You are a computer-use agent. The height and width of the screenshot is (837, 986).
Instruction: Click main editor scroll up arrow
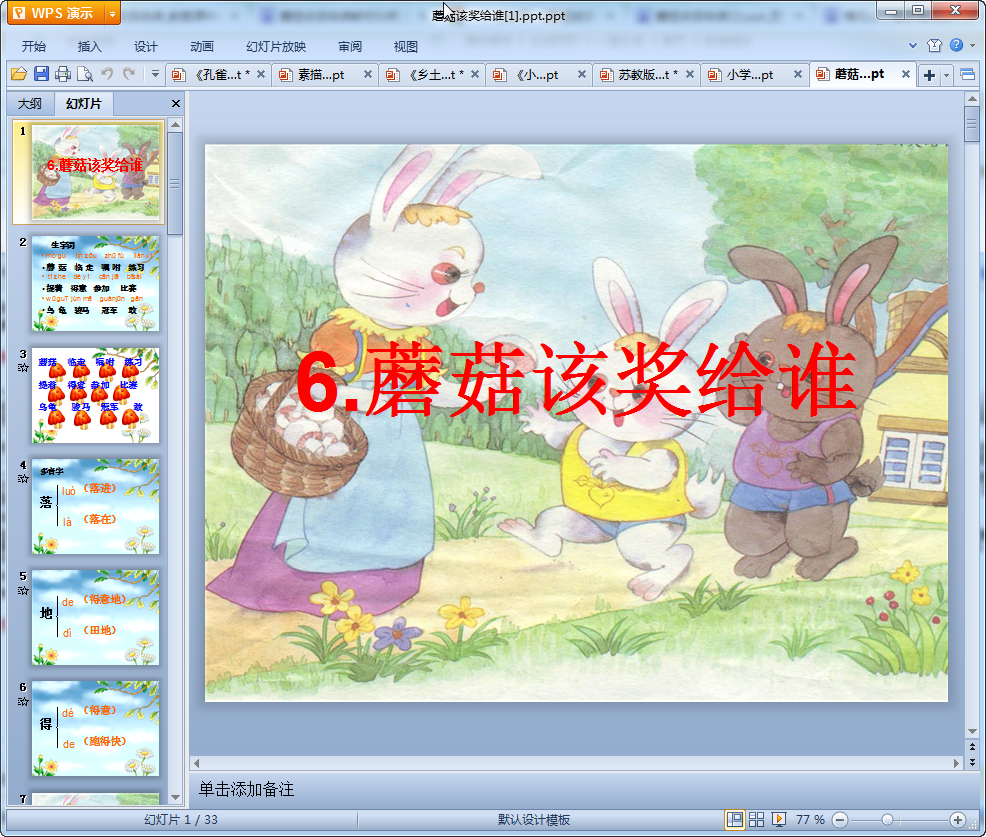972,99
